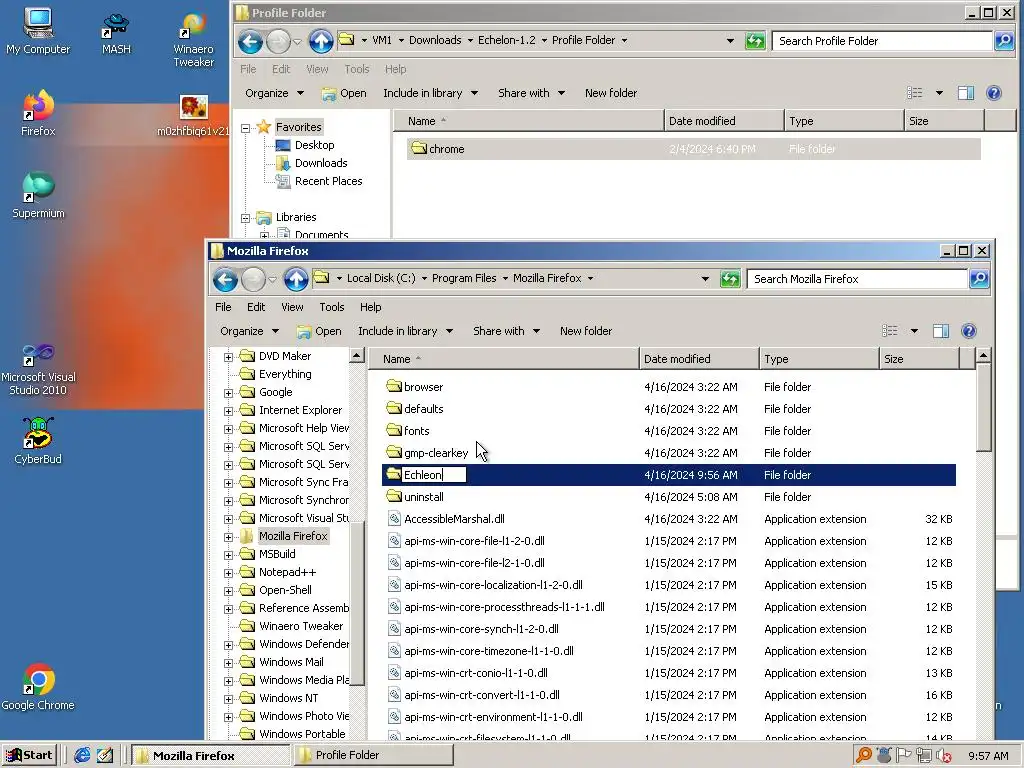Open Edit menu in Mozilla Firefox window

click(x=256, y=307)
